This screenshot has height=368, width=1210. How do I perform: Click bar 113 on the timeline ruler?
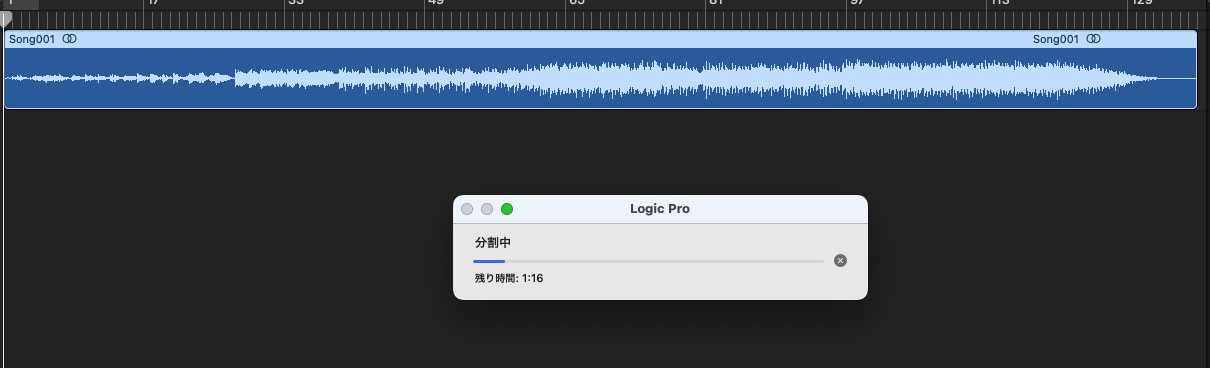click(1000, 4)
